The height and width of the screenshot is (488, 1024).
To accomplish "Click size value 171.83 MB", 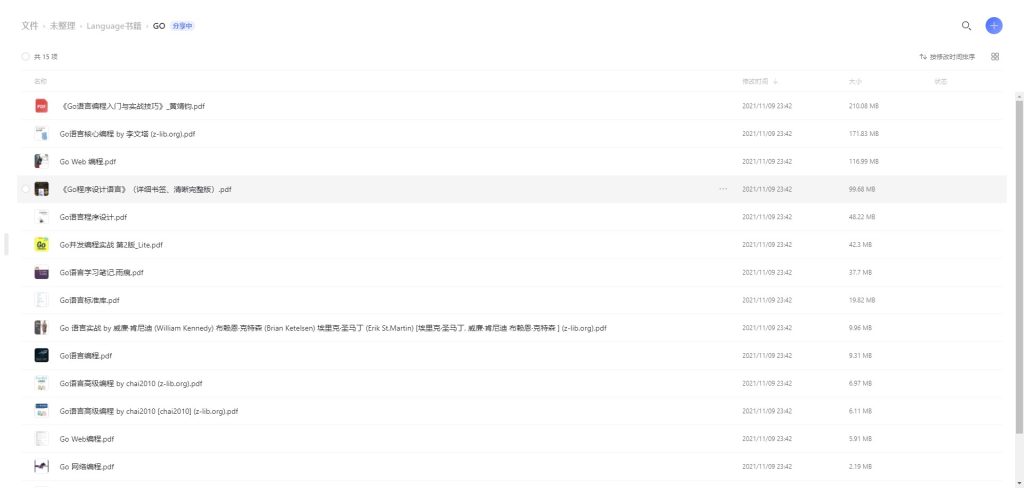I will tap(863, 133).
